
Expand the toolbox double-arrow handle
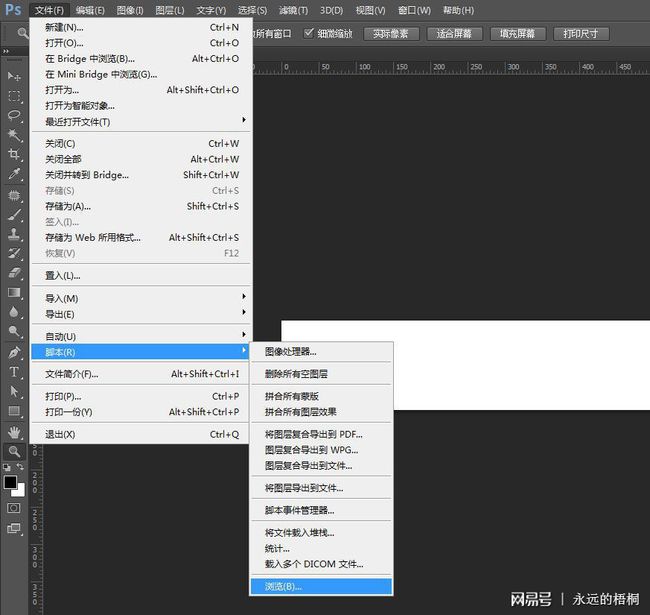6,51
